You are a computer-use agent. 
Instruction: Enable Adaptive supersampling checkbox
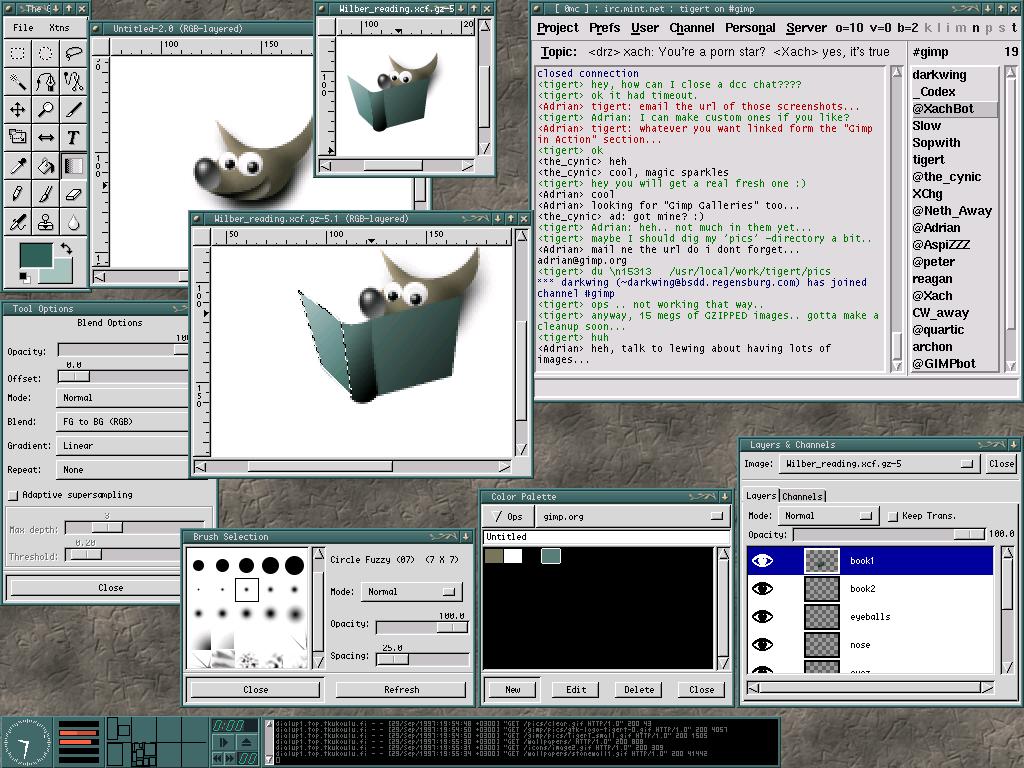pyautogui.click(x=13, y=495)
